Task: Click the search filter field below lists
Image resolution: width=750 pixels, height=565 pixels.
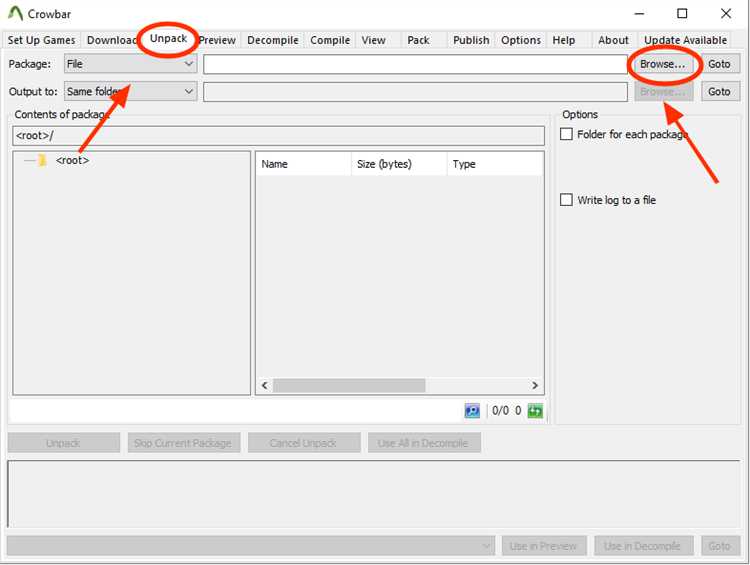Action: click(235, 410)
